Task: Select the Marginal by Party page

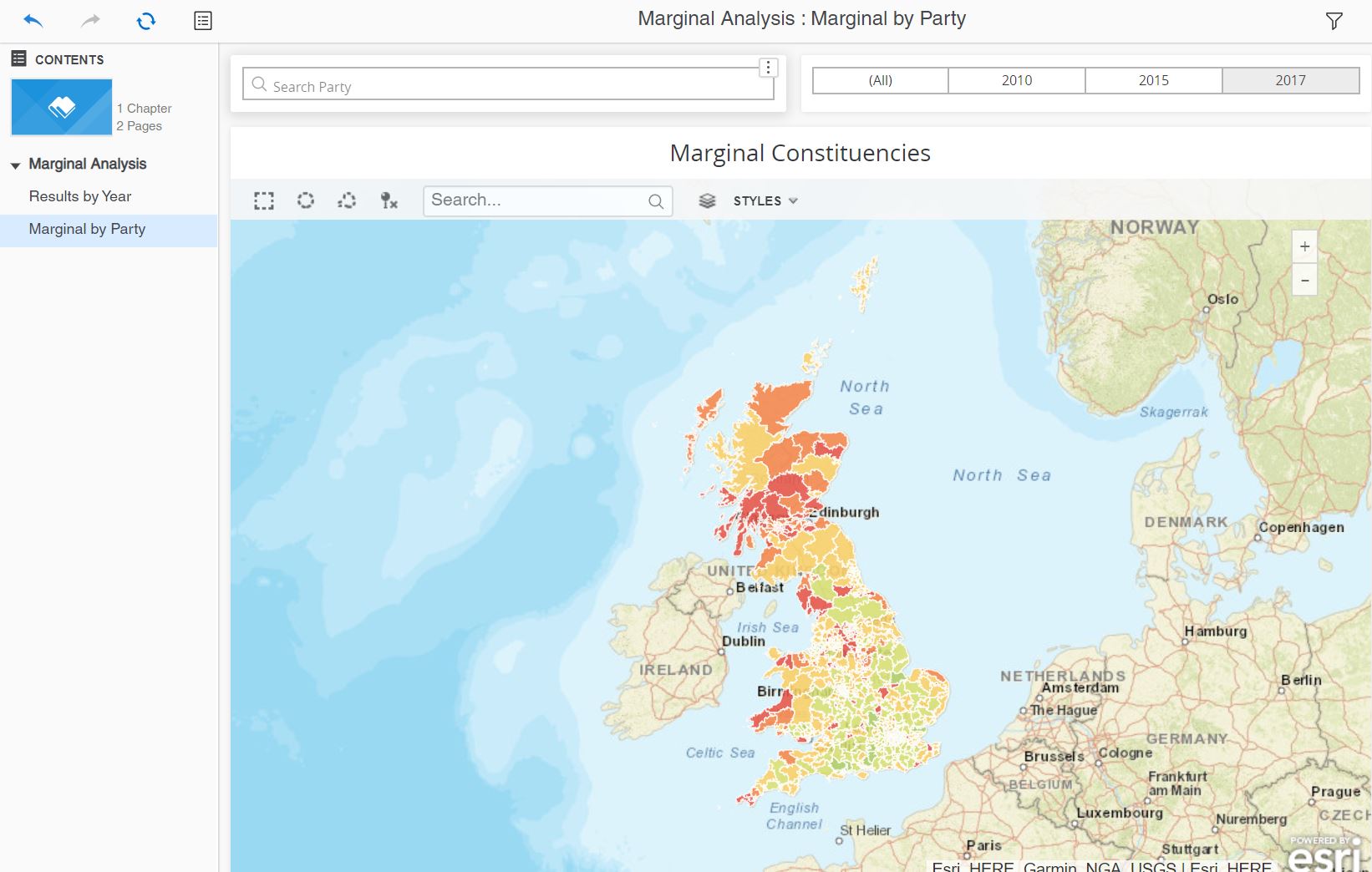Action: pyautogui.click(x=88, y=228)
